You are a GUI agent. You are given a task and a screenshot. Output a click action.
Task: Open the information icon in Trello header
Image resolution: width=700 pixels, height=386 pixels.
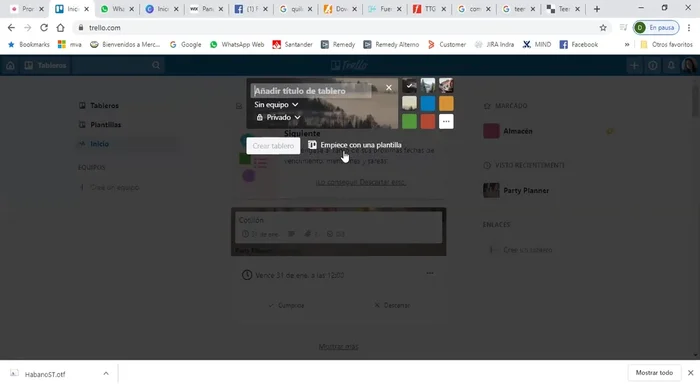coord(653,66)
